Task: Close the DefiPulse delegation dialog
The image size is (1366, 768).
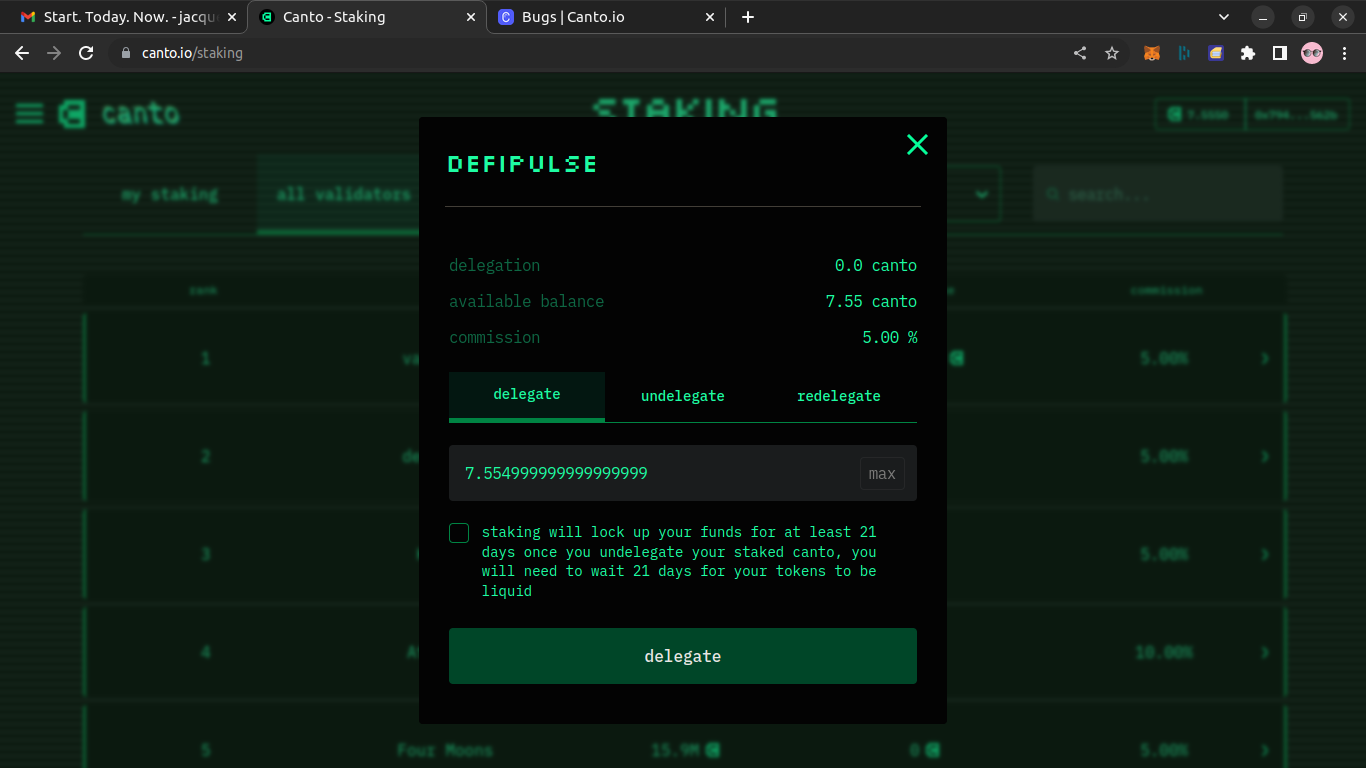Action: click(917, 145)
